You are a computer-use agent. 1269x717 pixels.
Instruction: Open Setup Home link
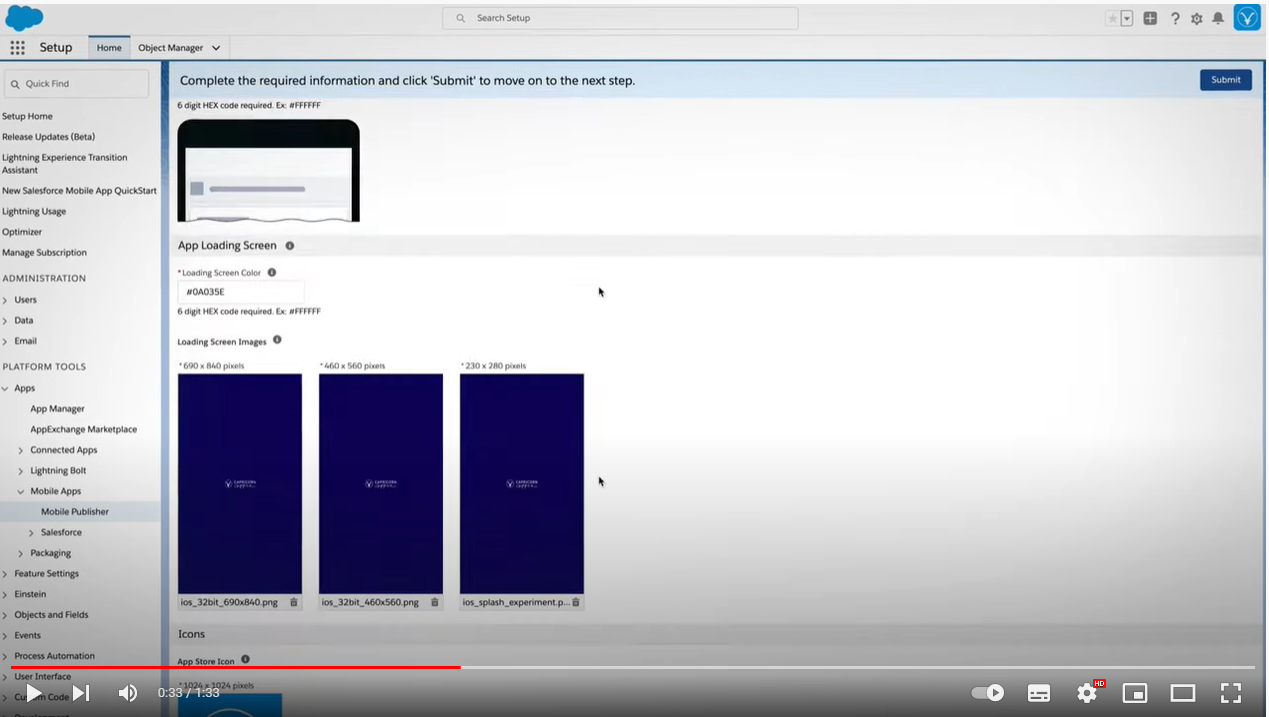point(27,116)
